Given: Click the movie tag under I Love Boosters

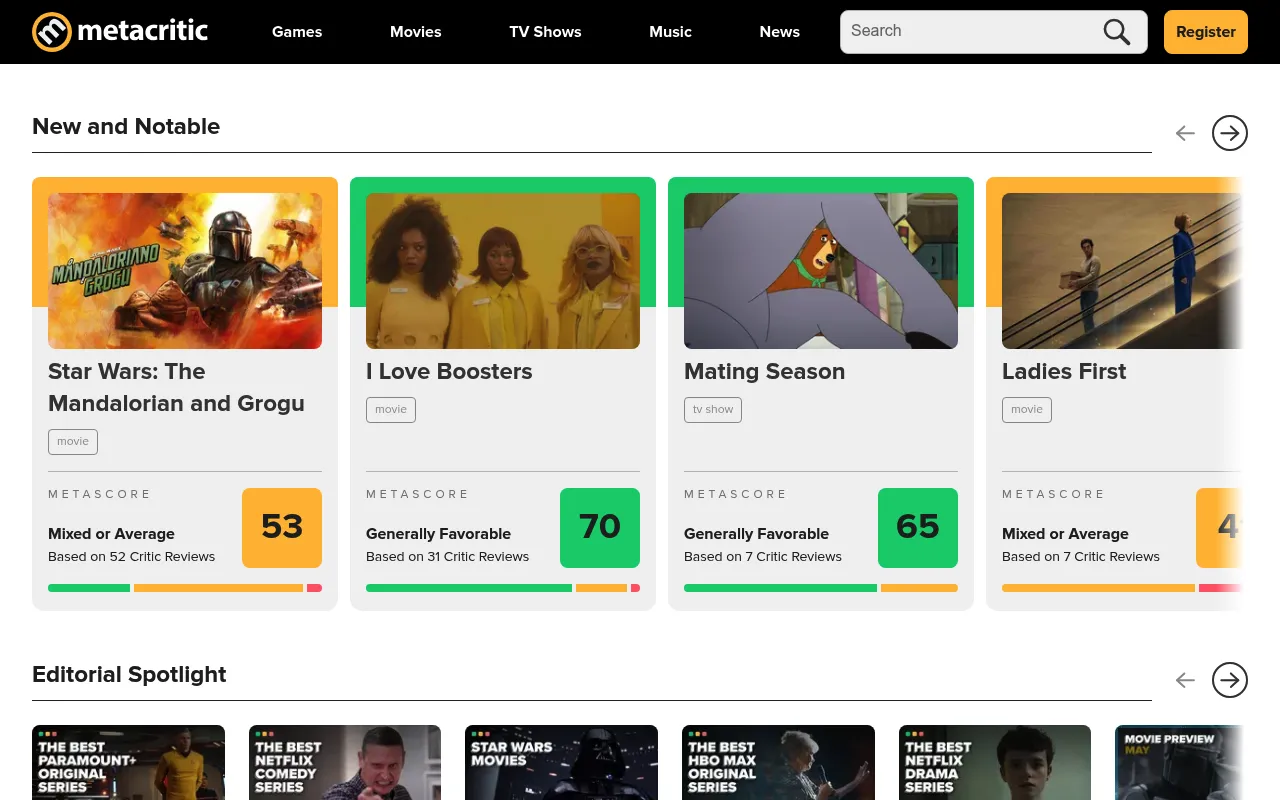Looking at the screenshot, I should (x=391, y=409).
